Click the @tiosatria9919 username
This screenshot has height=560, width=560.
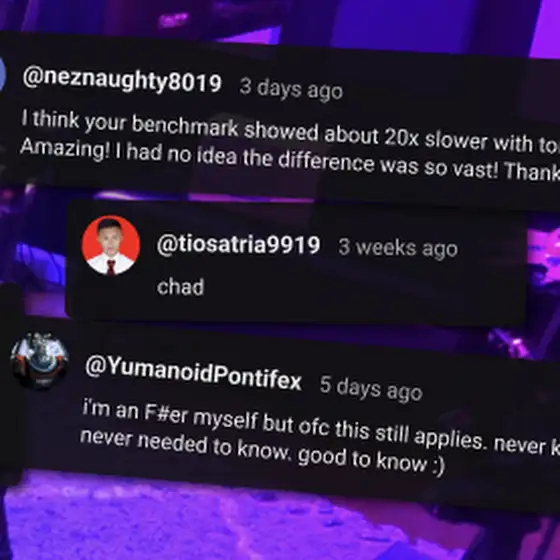238,245
